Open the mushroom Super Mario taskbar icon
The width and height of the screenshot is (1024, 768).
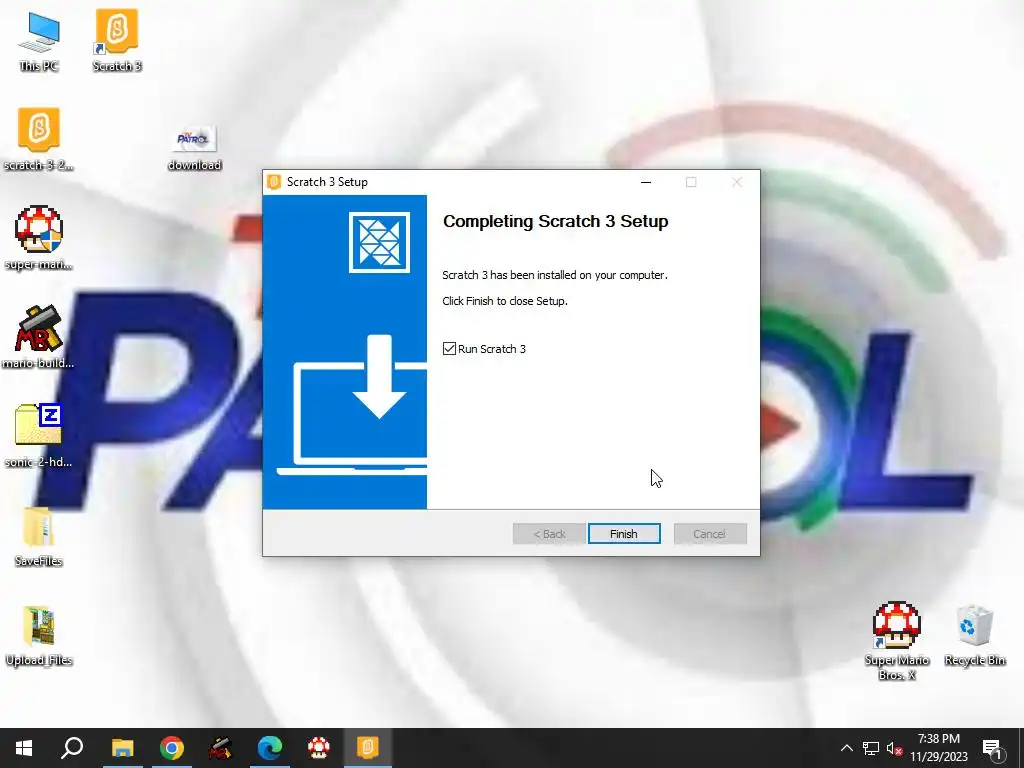click(x=318, y=748)
